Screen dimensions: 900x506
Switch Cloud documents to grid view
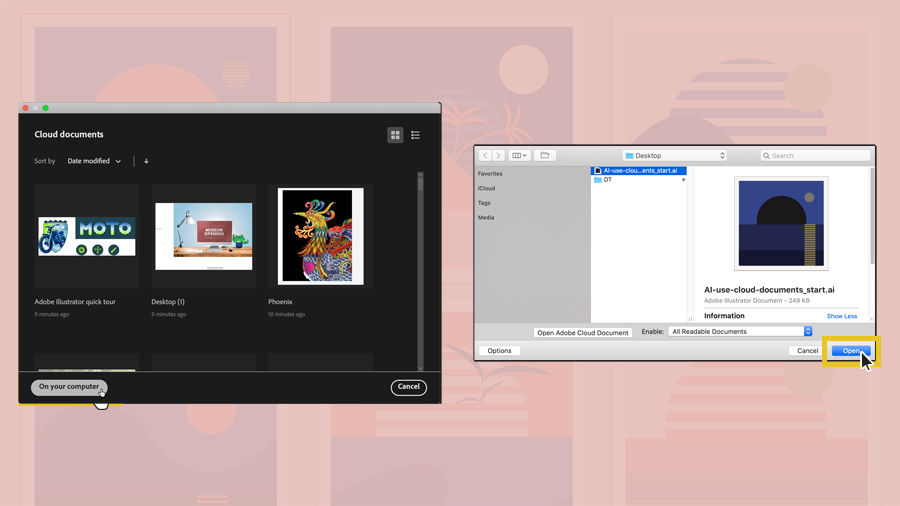(395, 135)
